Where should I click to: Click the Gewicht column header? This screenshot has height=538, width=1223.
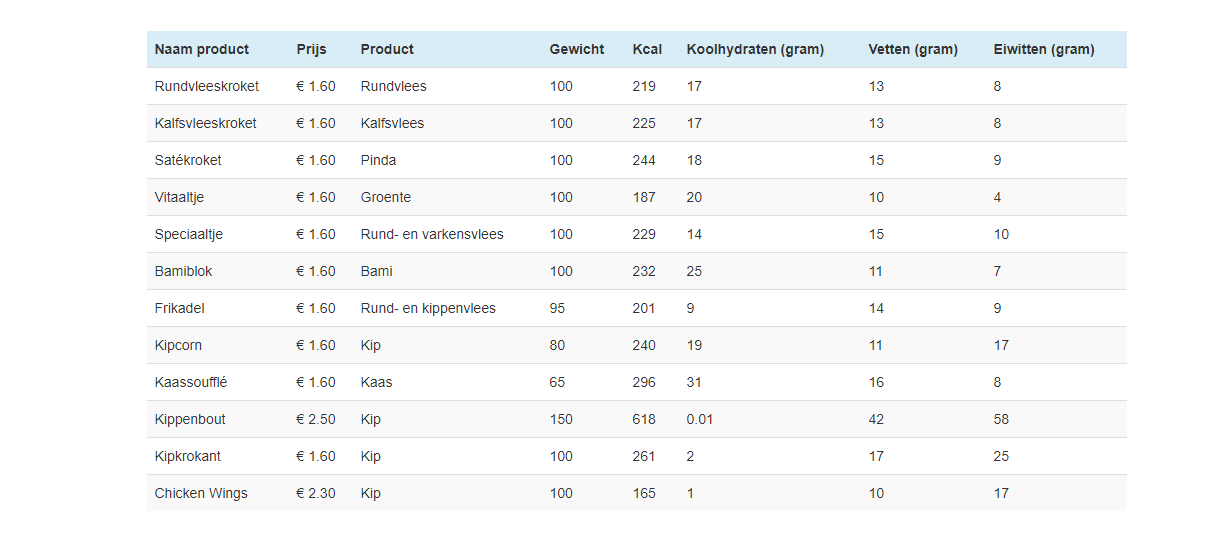coord(577,49)
